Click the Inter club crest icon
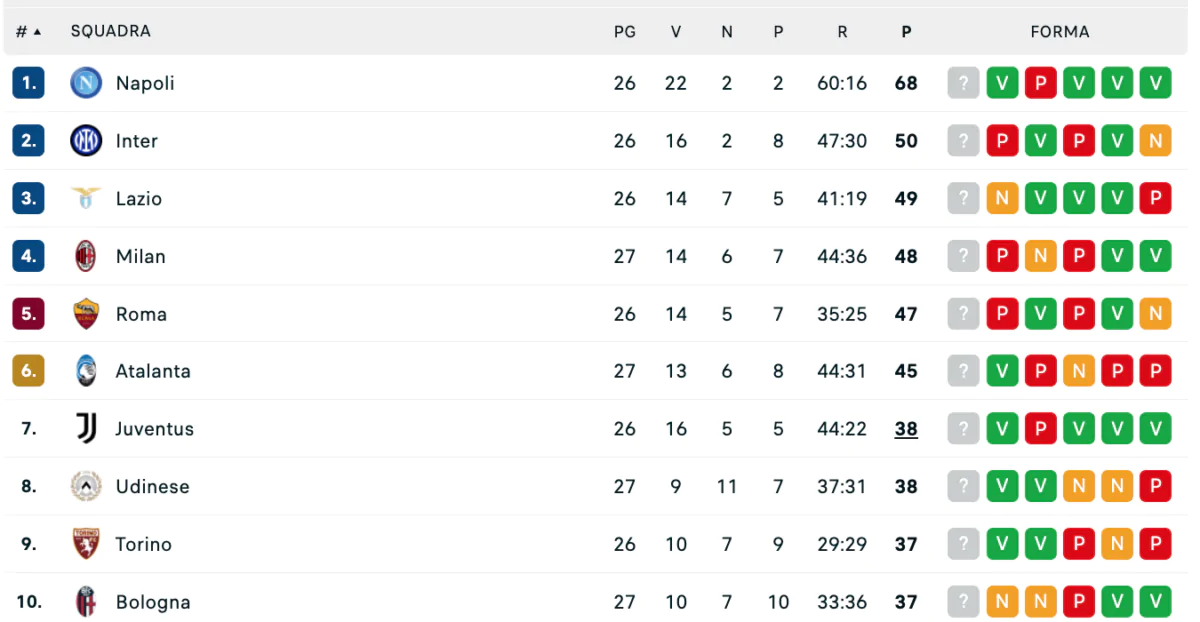 (x=86, y=141)
